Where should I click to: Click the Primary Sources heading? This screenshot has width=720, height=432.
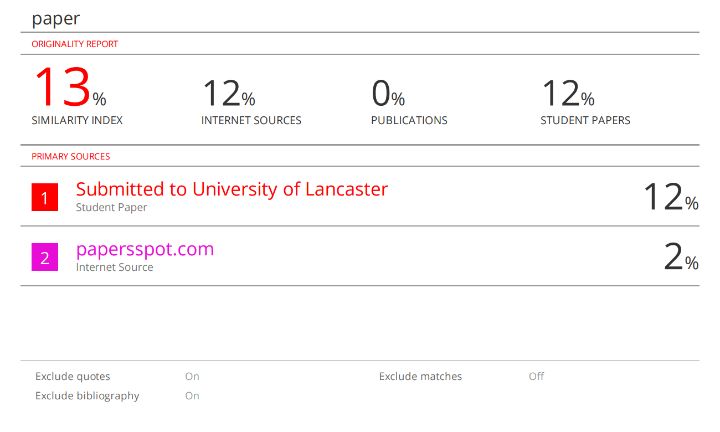coord(71,157)
